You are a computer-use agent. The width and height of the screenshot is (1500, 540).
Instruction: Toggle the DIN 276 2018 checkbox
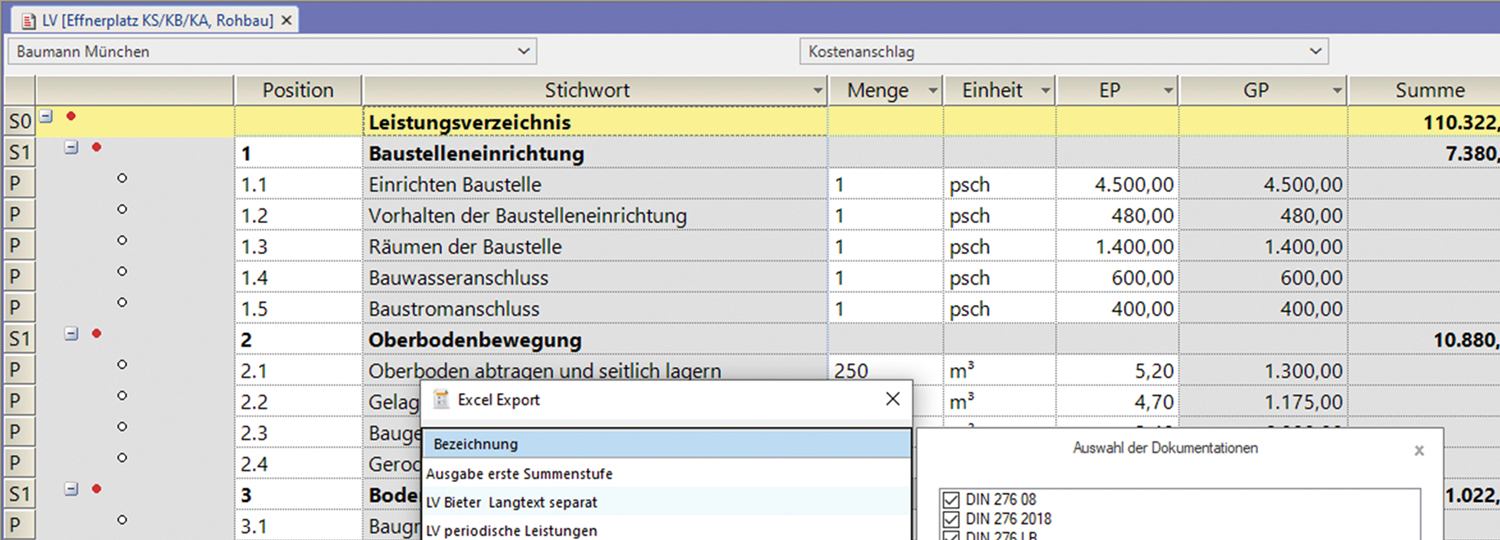[950, 519]
